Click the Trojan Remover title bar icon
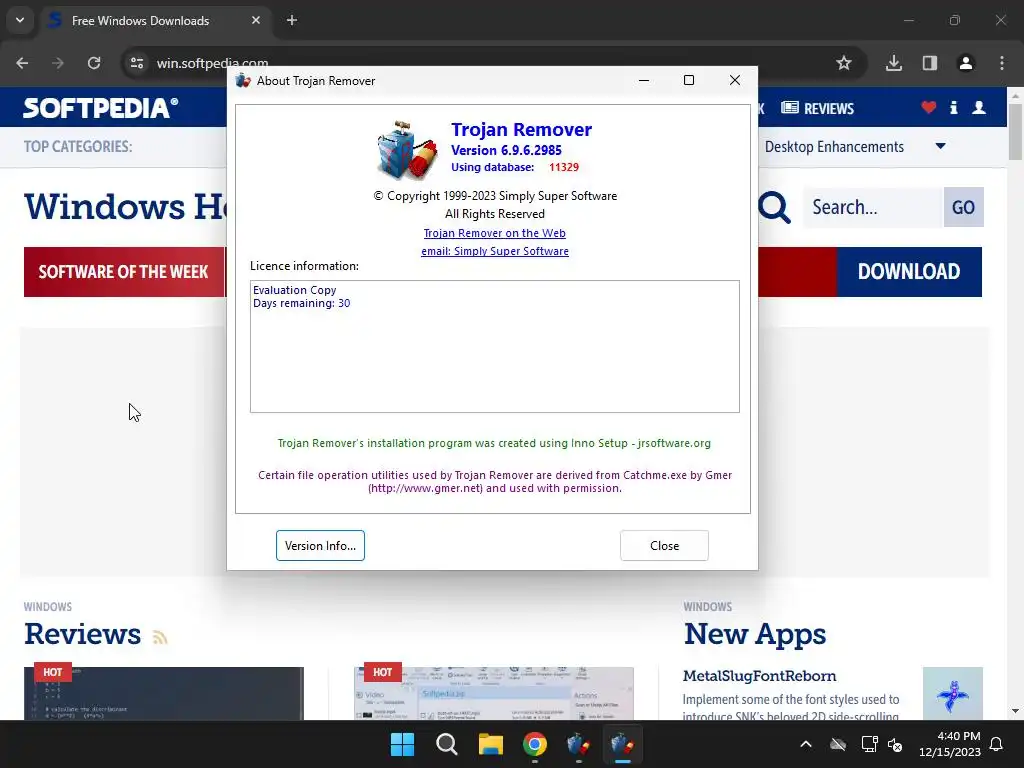Viewport: 1024px width, 768px height. tap(244, 80)
